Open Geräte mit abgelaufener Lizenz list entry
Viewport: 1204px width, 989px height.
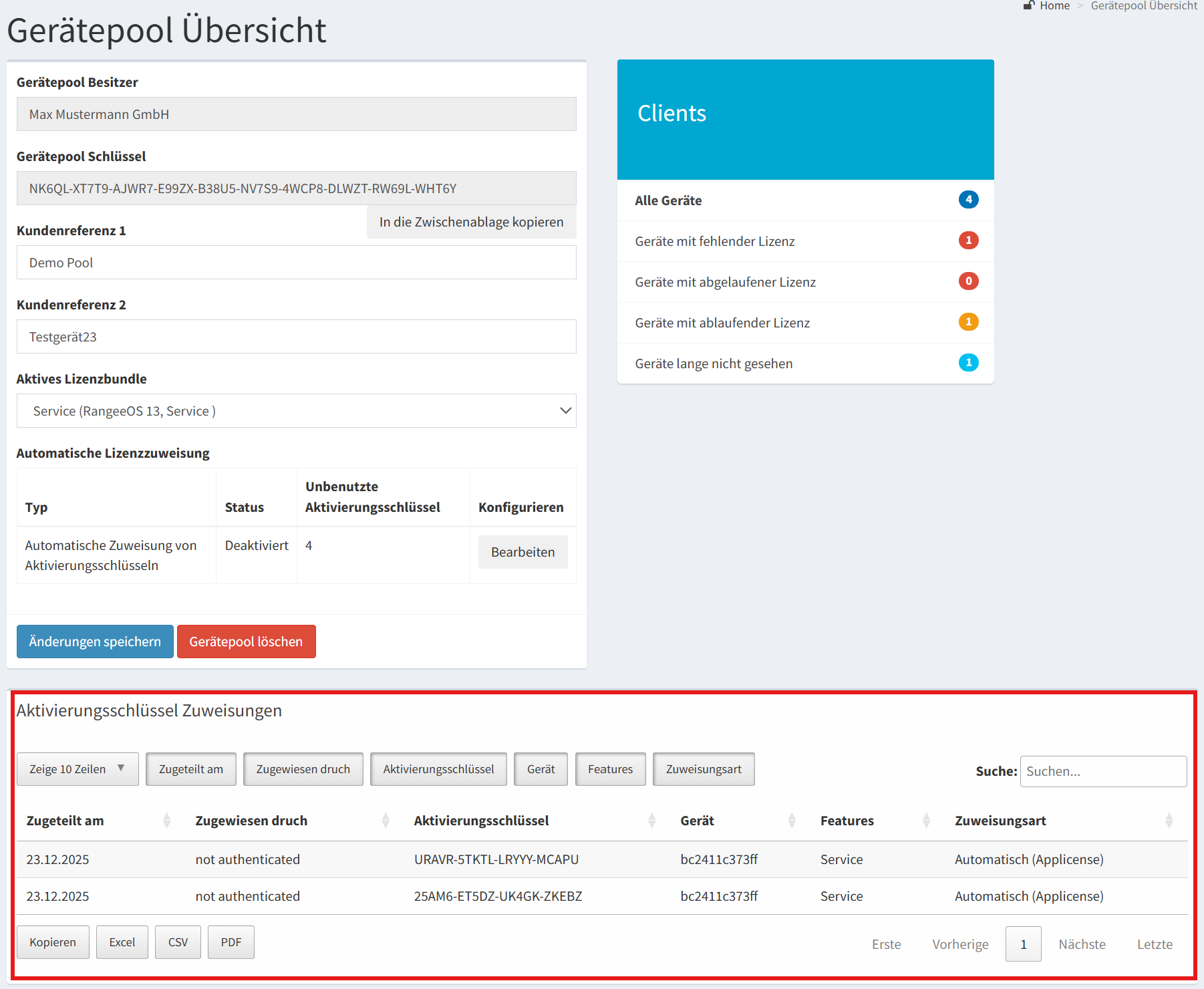(x=725, y=282)
